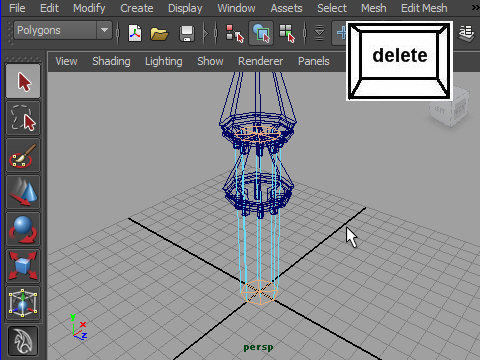Expand the hidden menus double-arrow
Image resolution: width=480 pixels, height=360 pixels.
[x=476, y=8]
